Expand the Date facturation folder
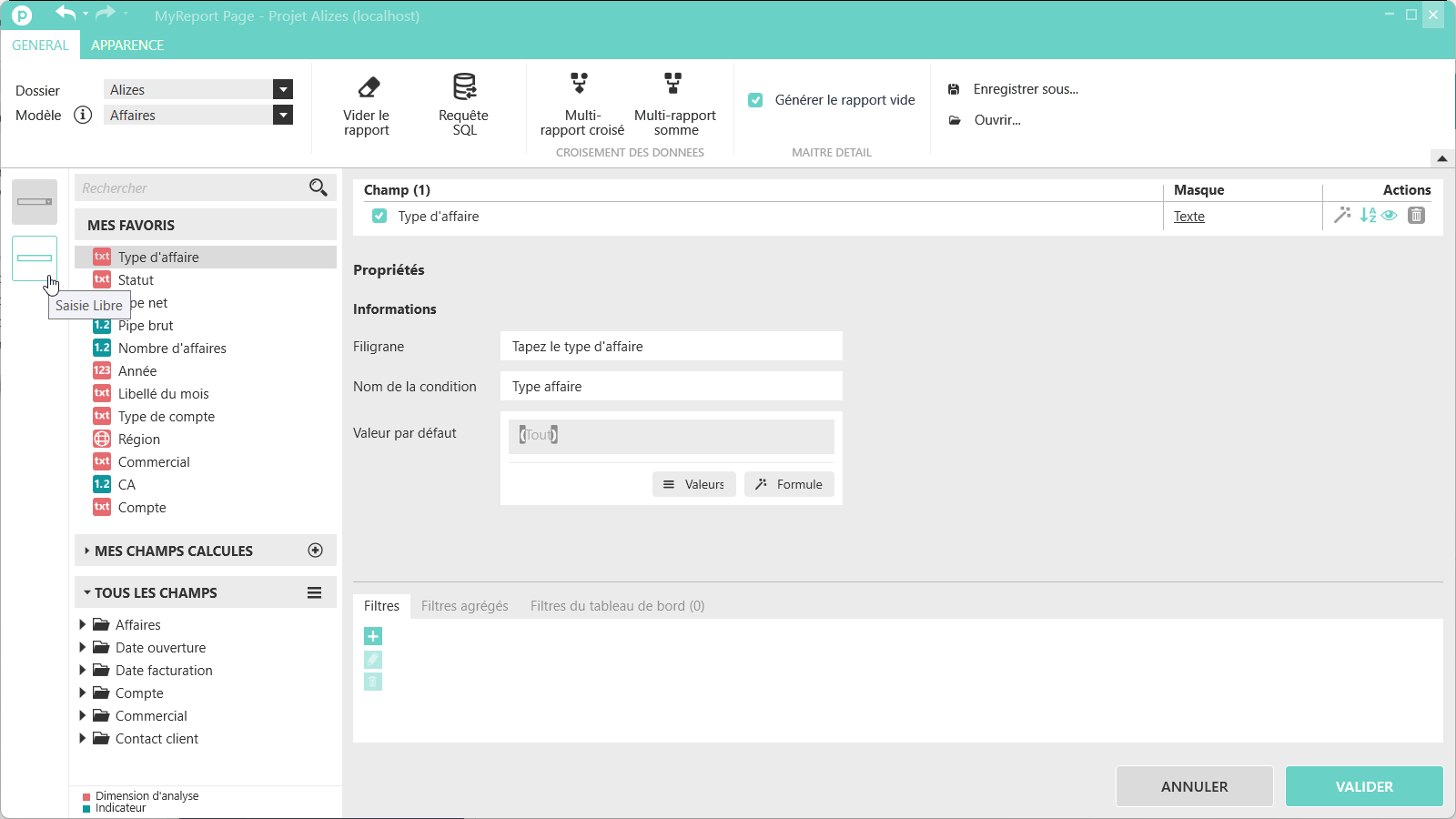 click(83, 671)
